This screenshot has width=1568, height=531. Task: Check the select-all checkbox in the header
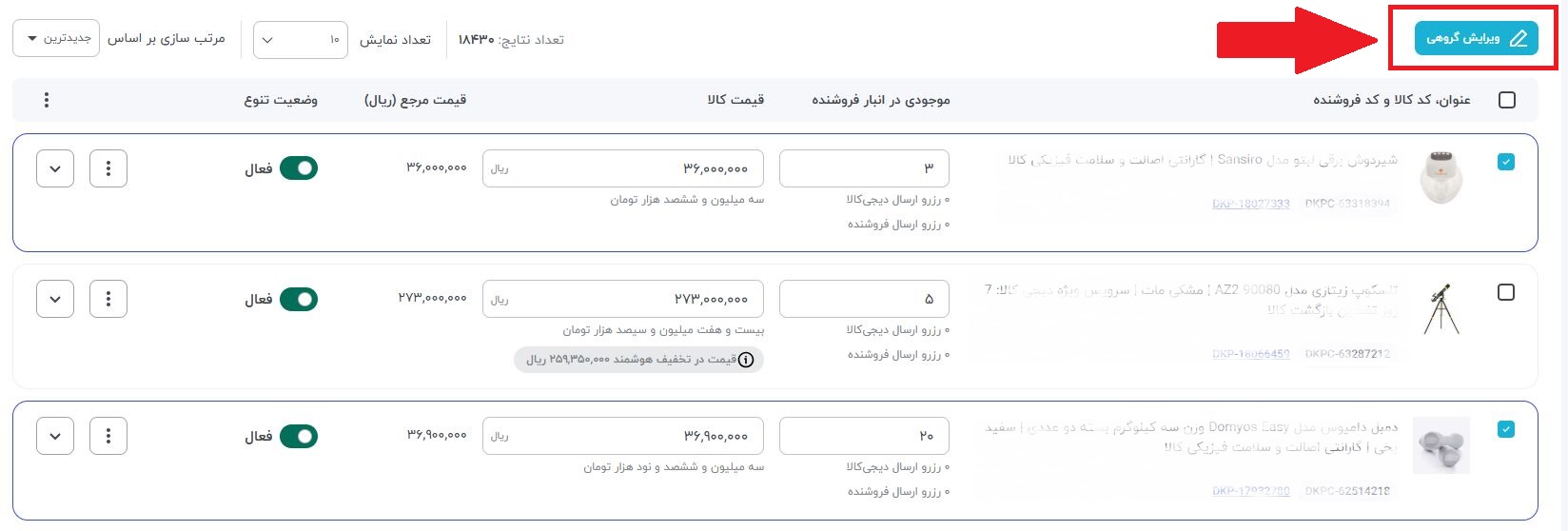click(x=1507, y=100)
